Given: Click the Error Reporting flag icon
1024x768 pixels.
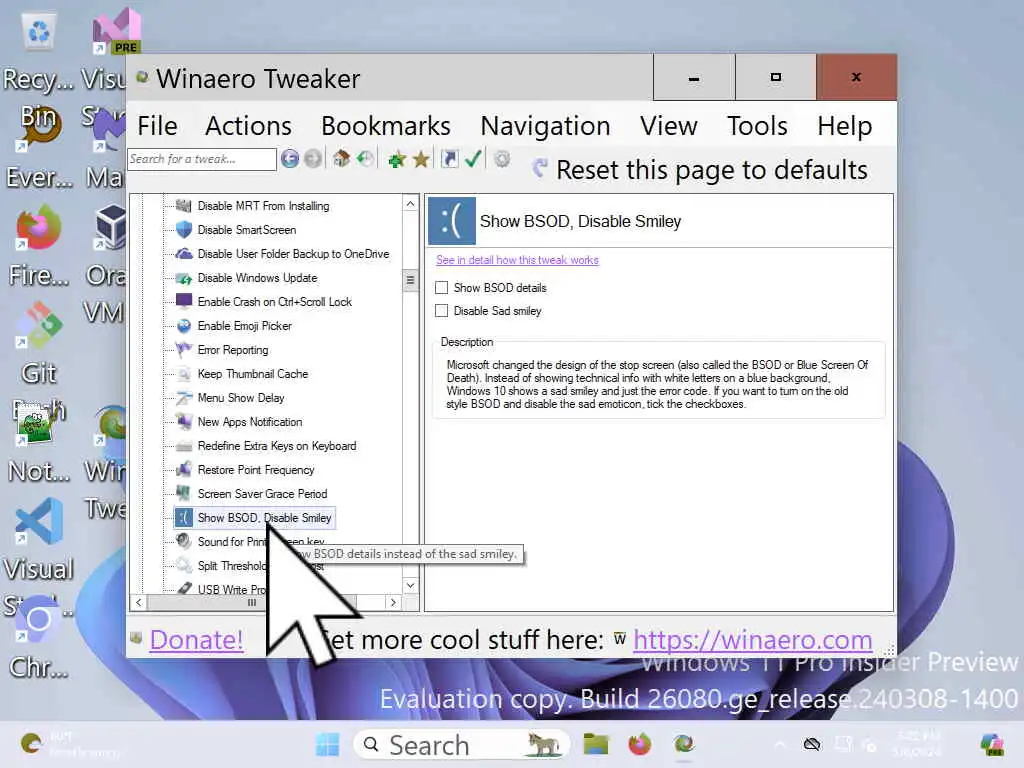Looking at the screenshot, I should pyautogui.click(x=184, y=350).
